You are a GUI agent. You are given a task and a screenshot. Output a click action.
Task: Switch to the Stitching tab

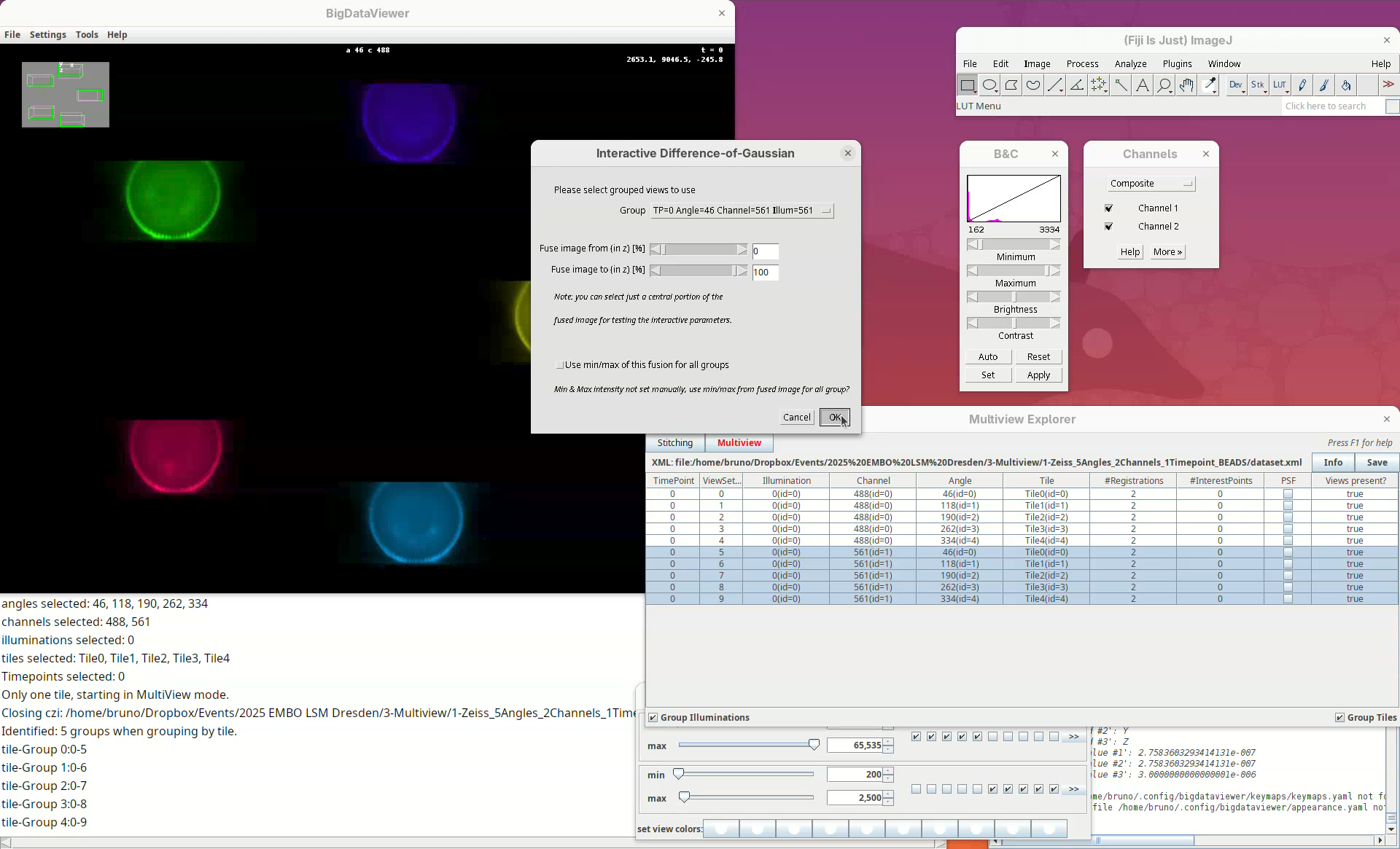pos(675,443)
